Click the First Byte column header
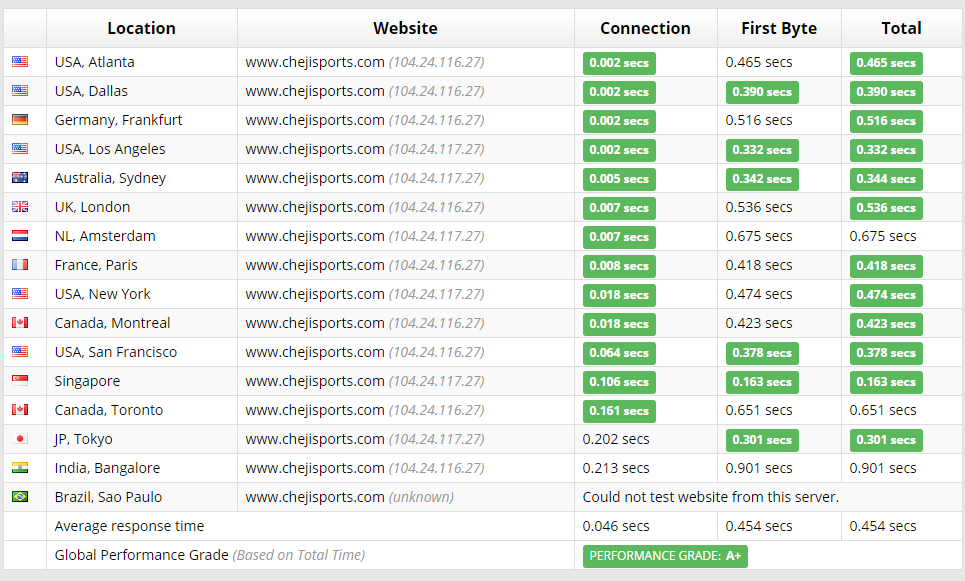965x581 pixels. (x=779, y=28)
